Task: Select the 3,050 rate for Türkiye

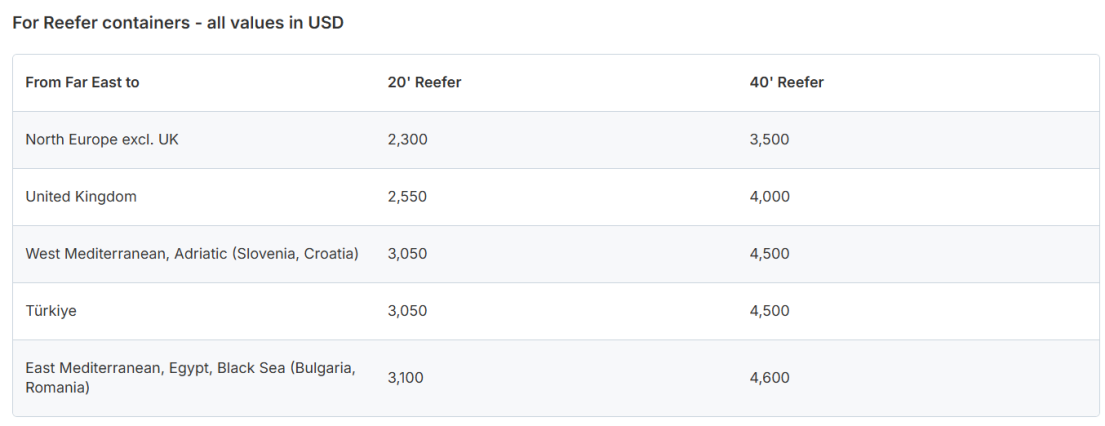Action: pos(407,311)
